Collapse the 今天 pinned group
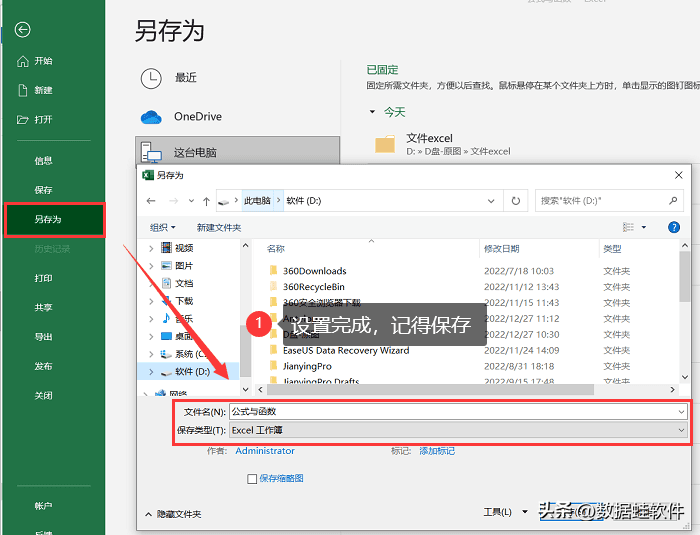Image resolution: width=700 pixels, height=535 pixels. point(373,112)
